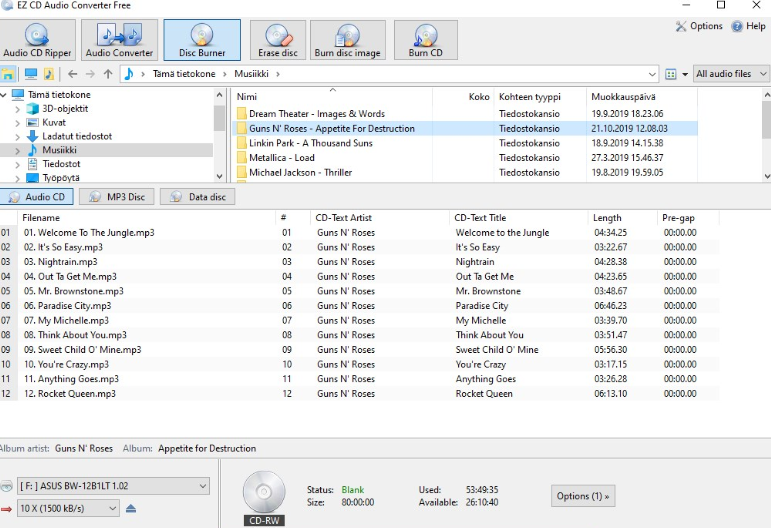Screen dimensions: 771x528
Task: Switch to the Audio CD tab
Action: point(37,197)
